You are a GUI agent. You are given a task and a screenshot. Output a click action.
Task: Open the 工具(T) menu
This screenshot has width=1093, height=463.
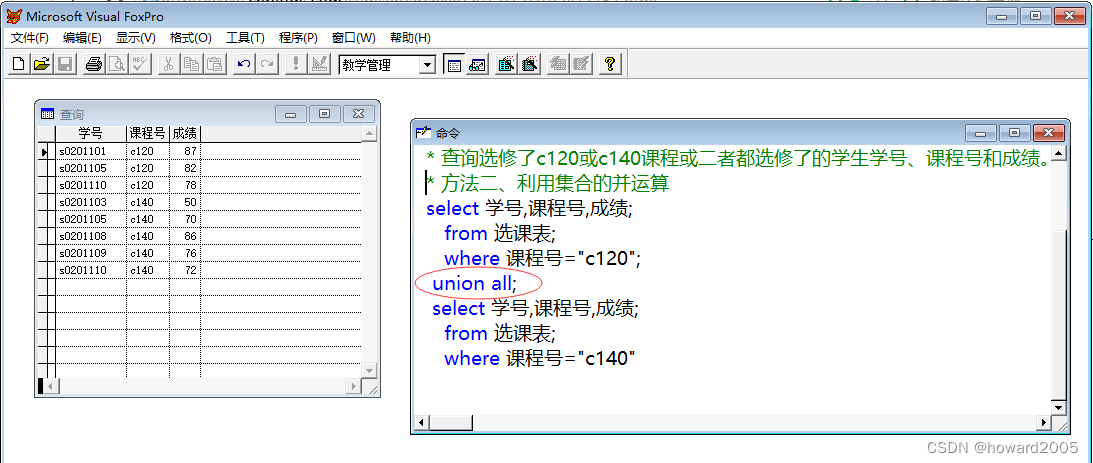click(x=245, y=38)
